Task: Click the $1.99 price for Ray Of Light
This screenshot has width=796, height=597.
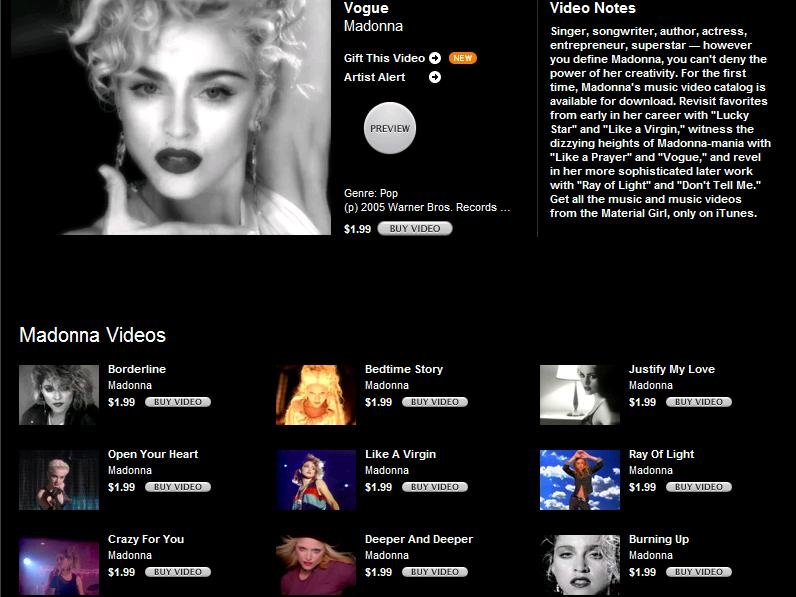Action: [642, 487]
